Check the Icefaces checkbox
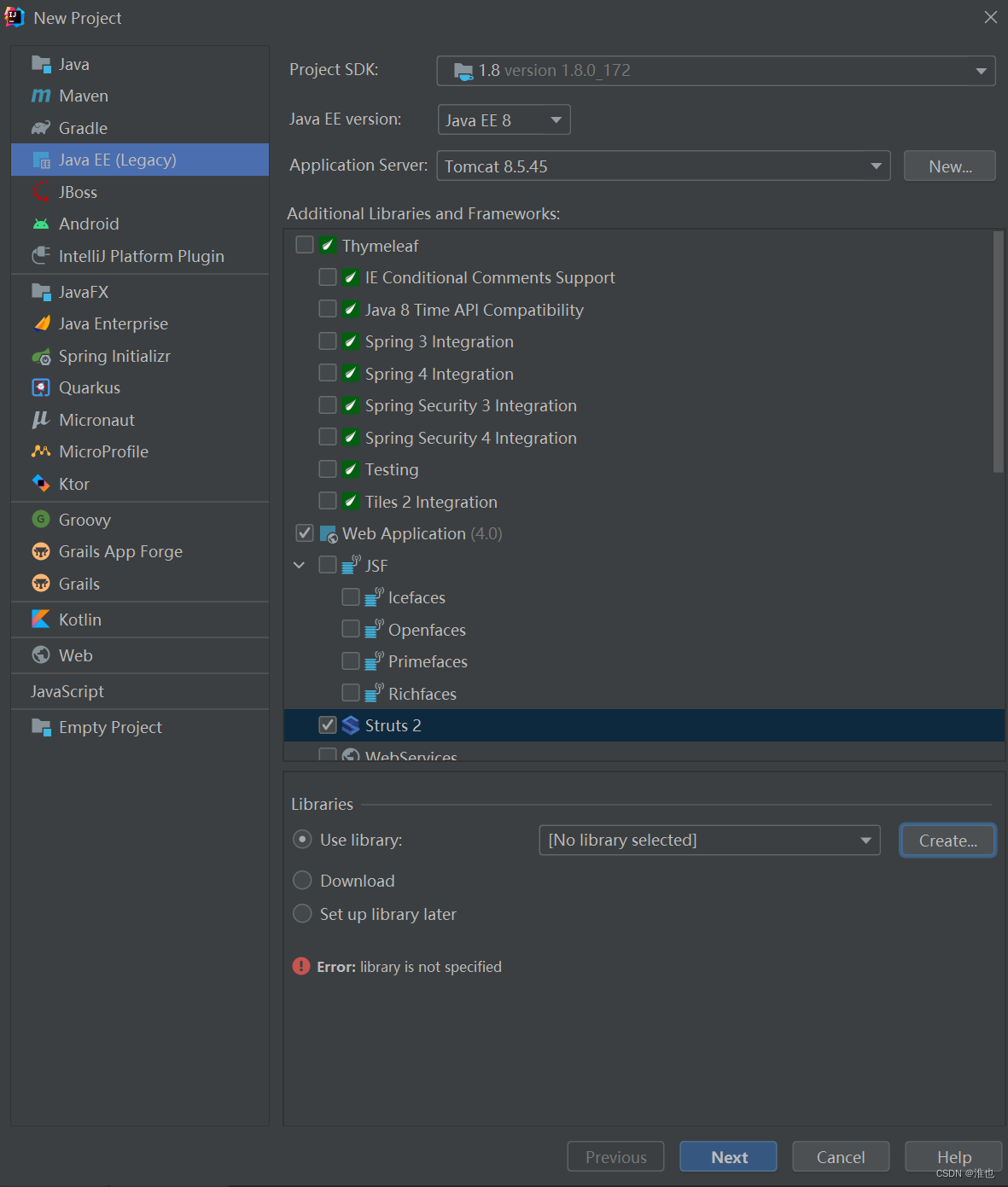 [x=351, y=597]
